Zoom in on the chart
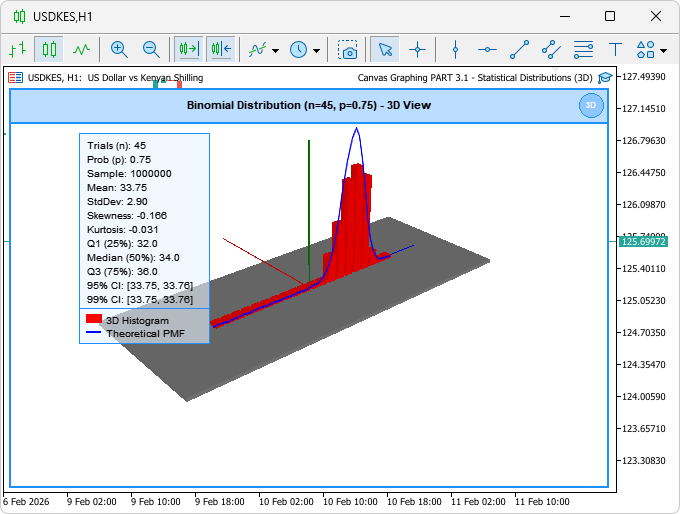The width and height of the screenshot is (680, 514). click(119, 49)
